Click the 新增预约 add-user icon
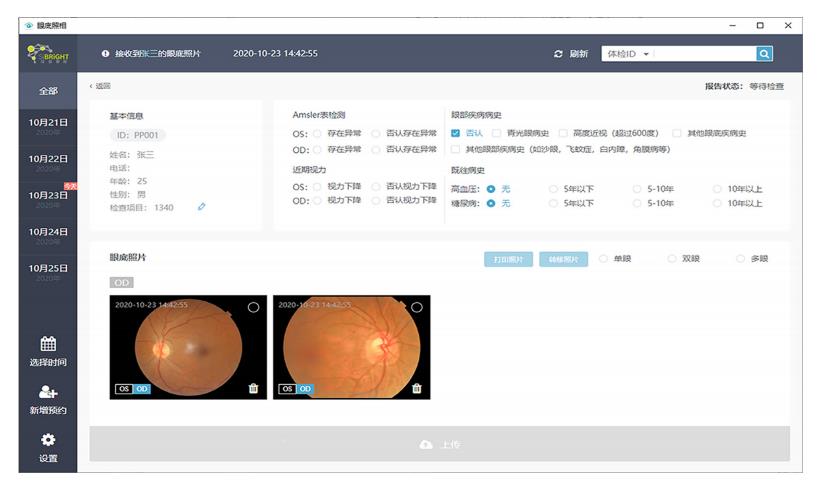This screenshot has height=486, width=835. point(47,392)
